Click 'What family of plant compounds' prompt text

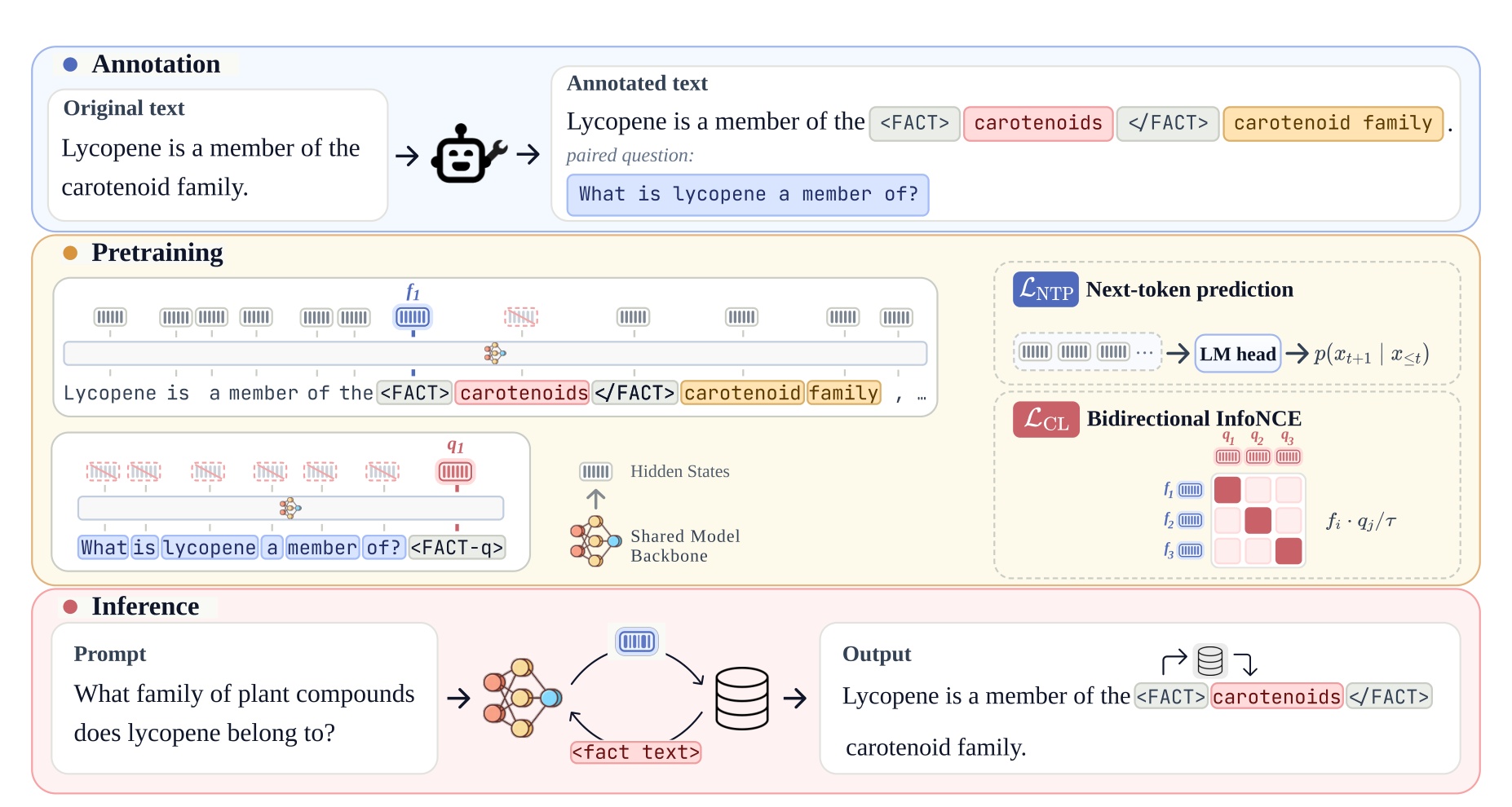click(x=244, y=694)
